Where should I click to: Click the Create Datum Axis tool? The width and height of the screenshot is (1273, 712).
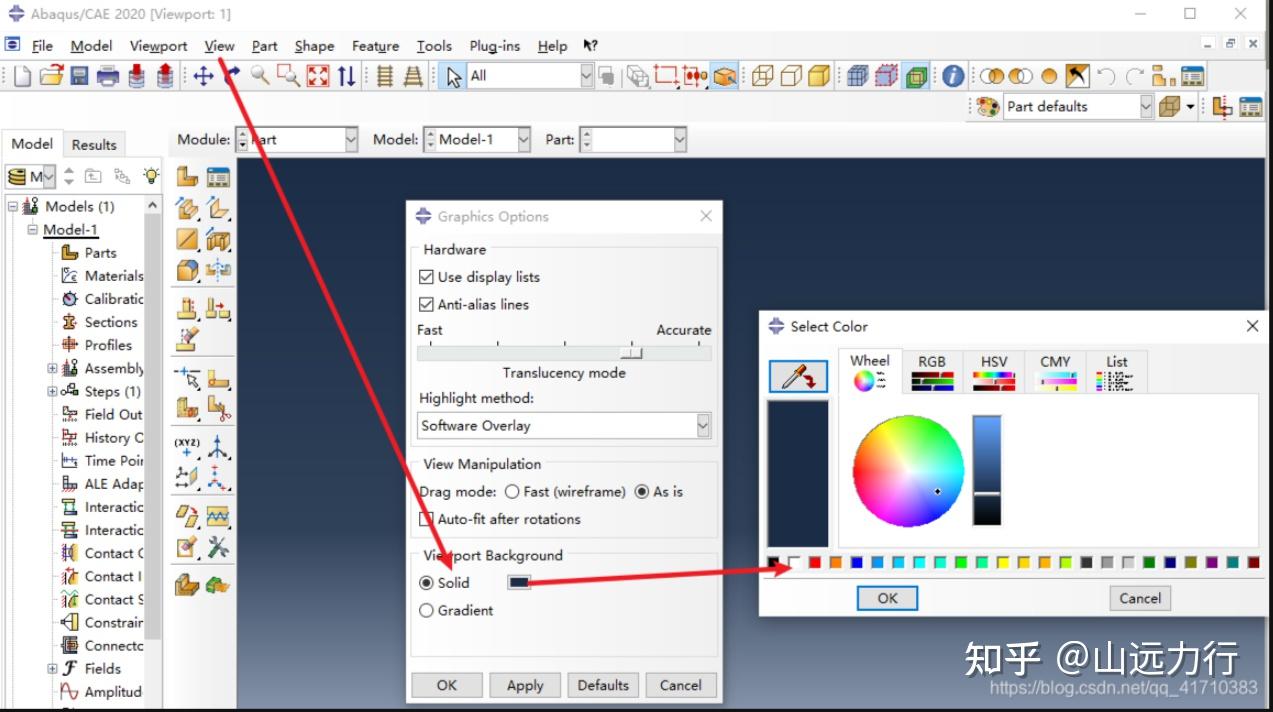coord(218,446)
